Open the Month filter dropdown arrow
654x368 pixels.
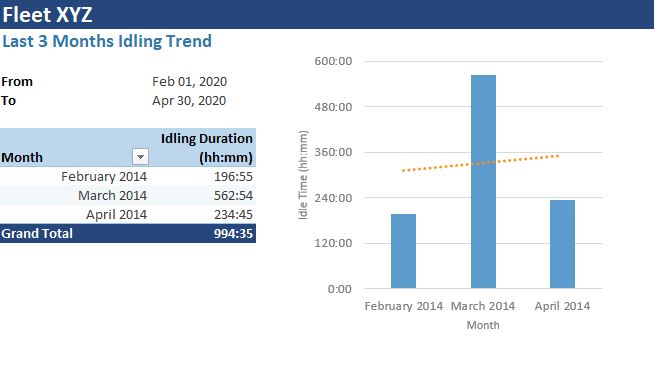point(141,157)
